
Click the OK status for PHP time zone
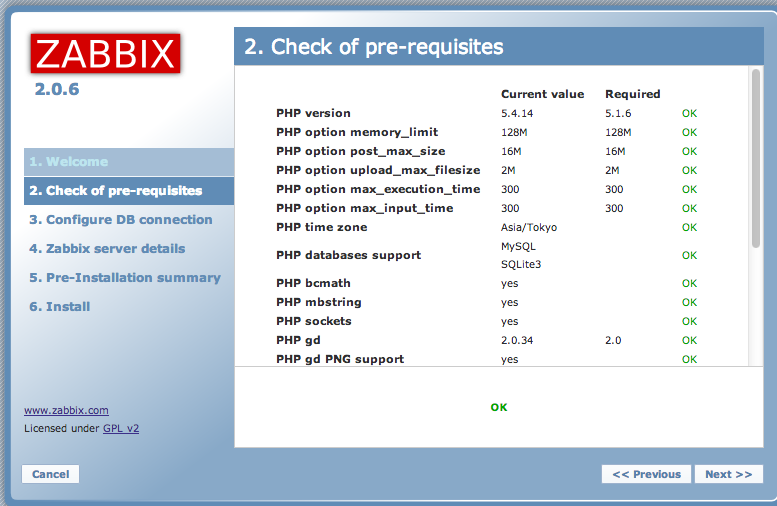[689, 227]
